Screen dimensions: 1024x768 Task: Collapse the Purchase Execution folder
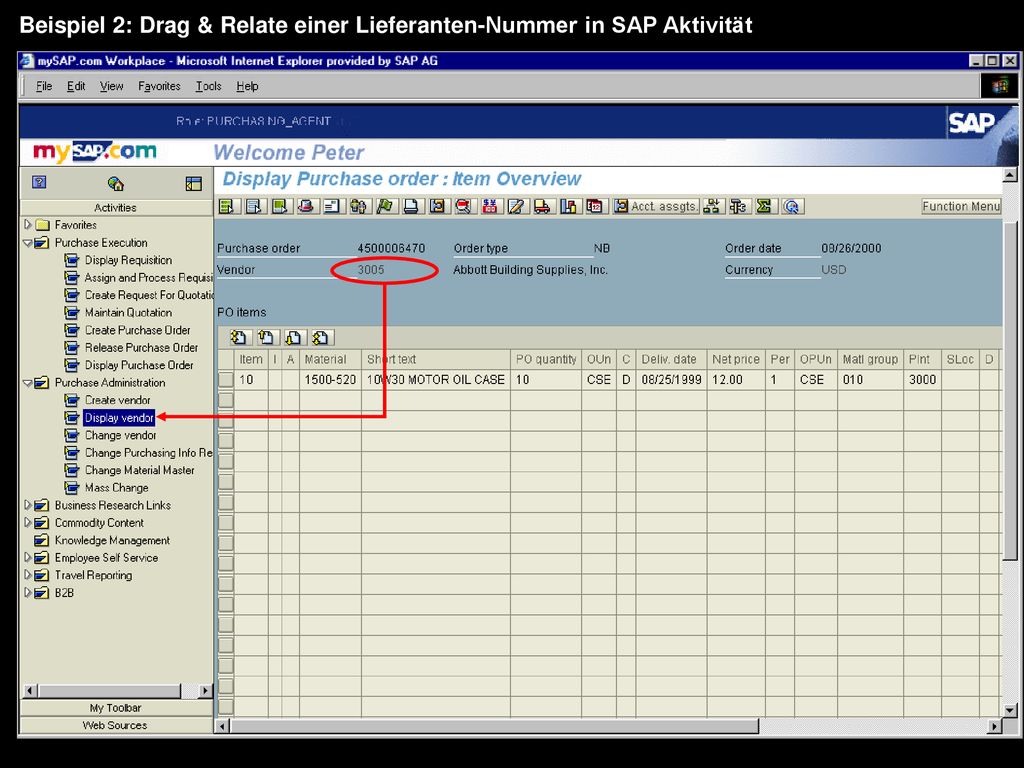coord(27,242)
